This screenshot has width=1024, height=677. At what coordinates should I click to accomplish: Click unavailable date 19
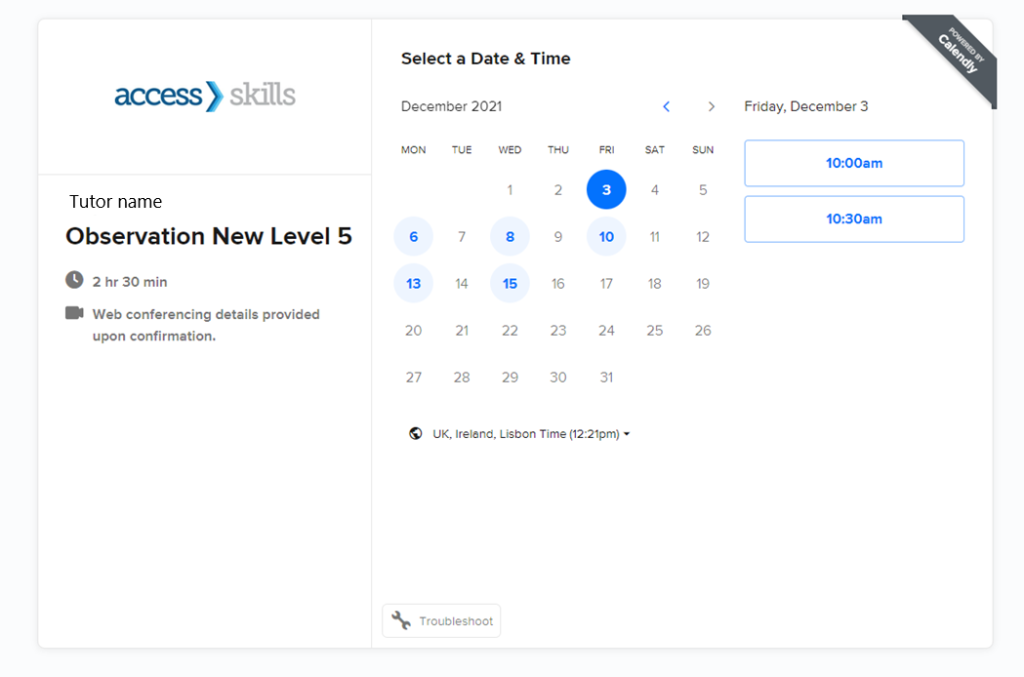[703, 284]
